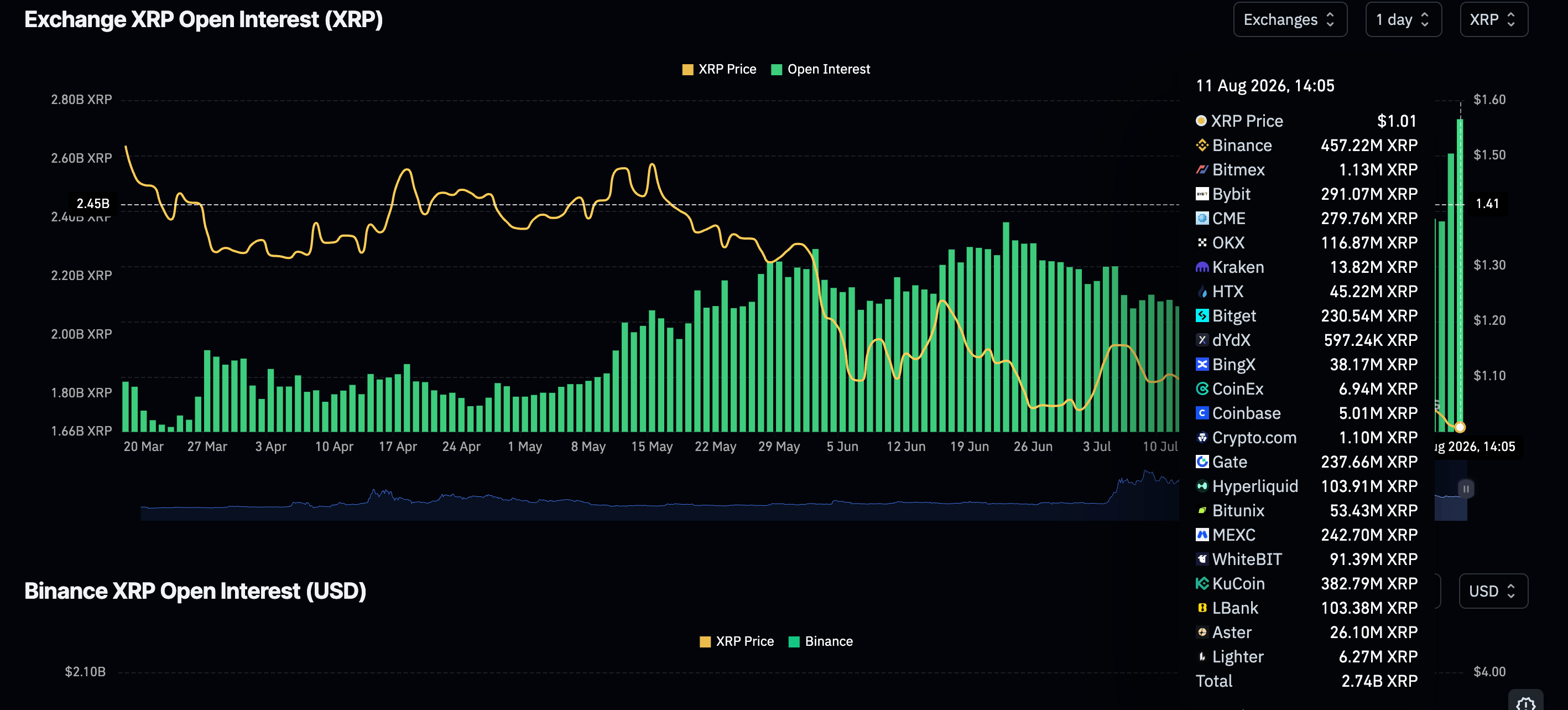Click the Bybit logo in the tooltip

[x=1201, y=194]
